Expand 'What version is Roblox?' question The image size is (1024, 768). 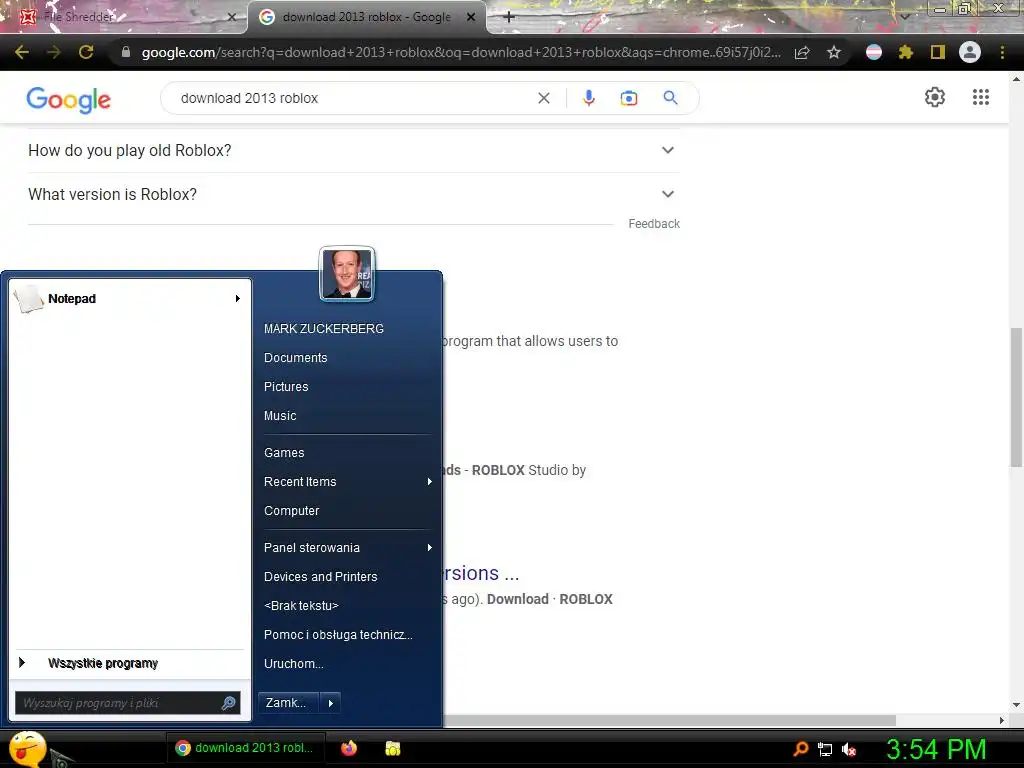[353, 194]
